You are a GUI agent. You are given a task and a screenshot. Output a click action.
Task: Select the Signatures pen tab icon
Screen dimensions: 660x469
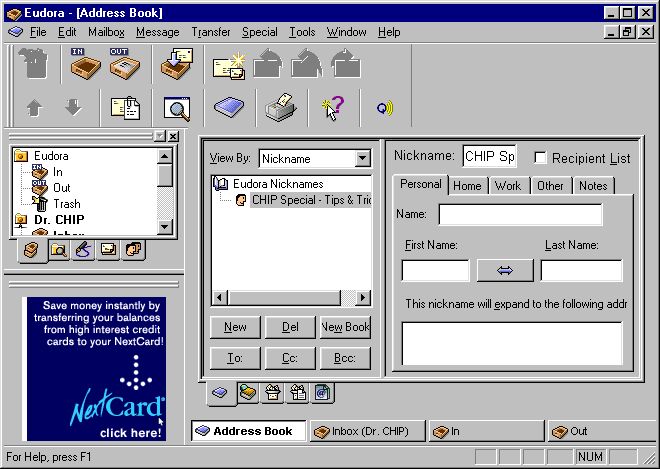83,250
